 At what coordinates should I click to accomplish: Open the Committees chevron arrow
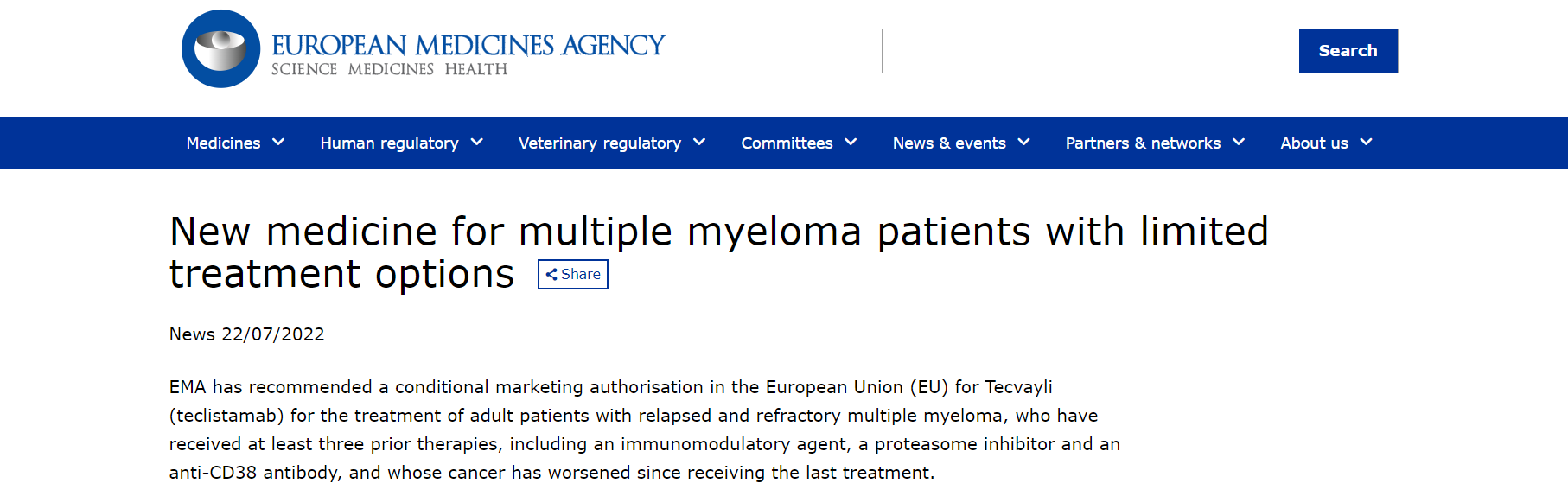851,143
